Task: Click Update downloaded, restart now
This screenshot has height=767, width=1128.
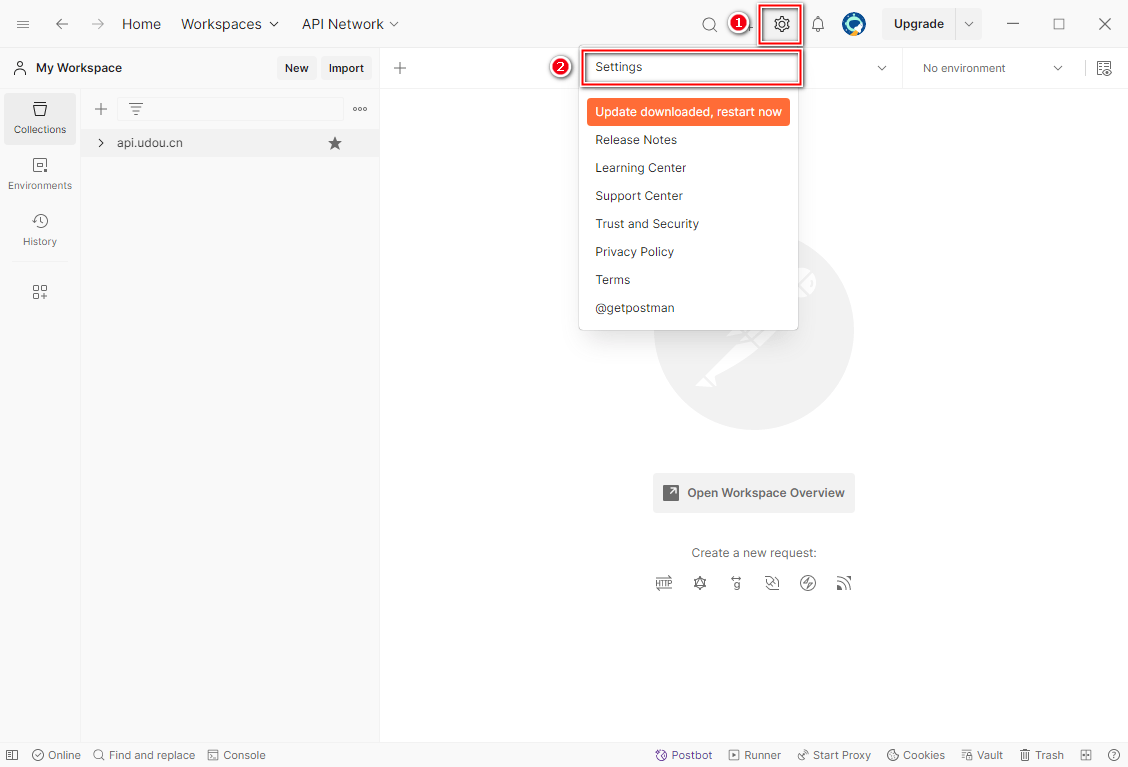Action: (x=688, y=112)
